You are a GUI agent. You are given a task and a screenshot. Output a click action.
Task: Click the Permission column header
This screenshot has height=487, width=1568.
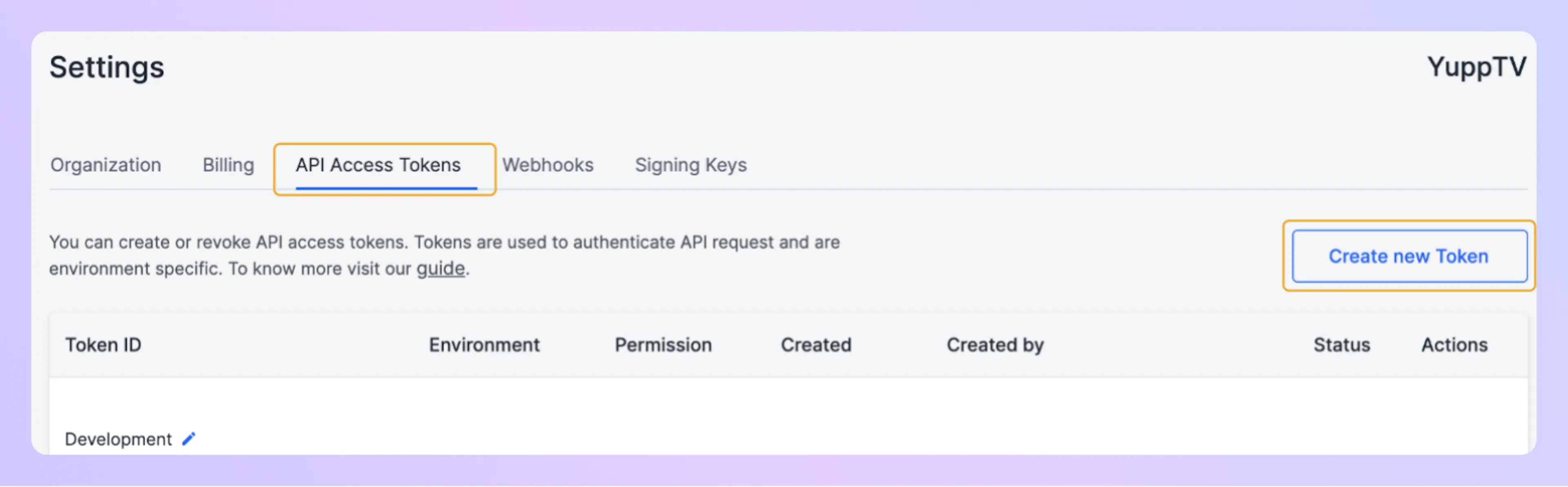[x=663, y=345]
